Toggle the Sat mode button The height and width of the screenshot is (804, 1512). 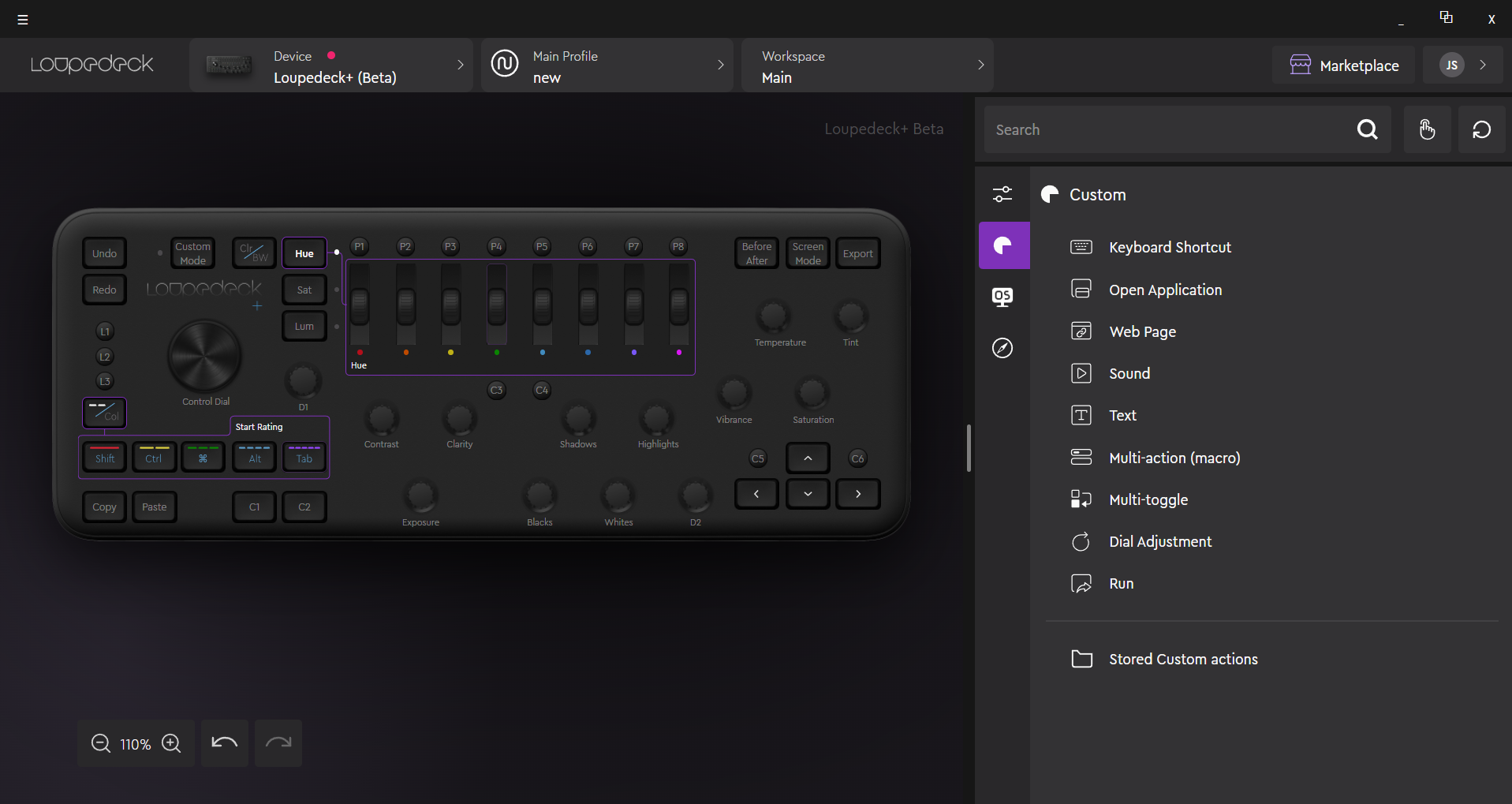pos(304,290)
